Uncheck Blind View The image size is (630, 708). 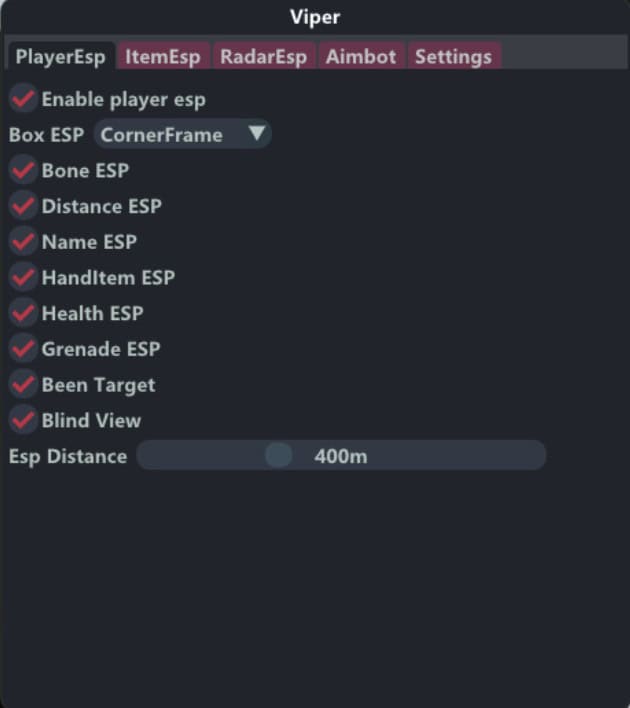[x=22, y=421]
